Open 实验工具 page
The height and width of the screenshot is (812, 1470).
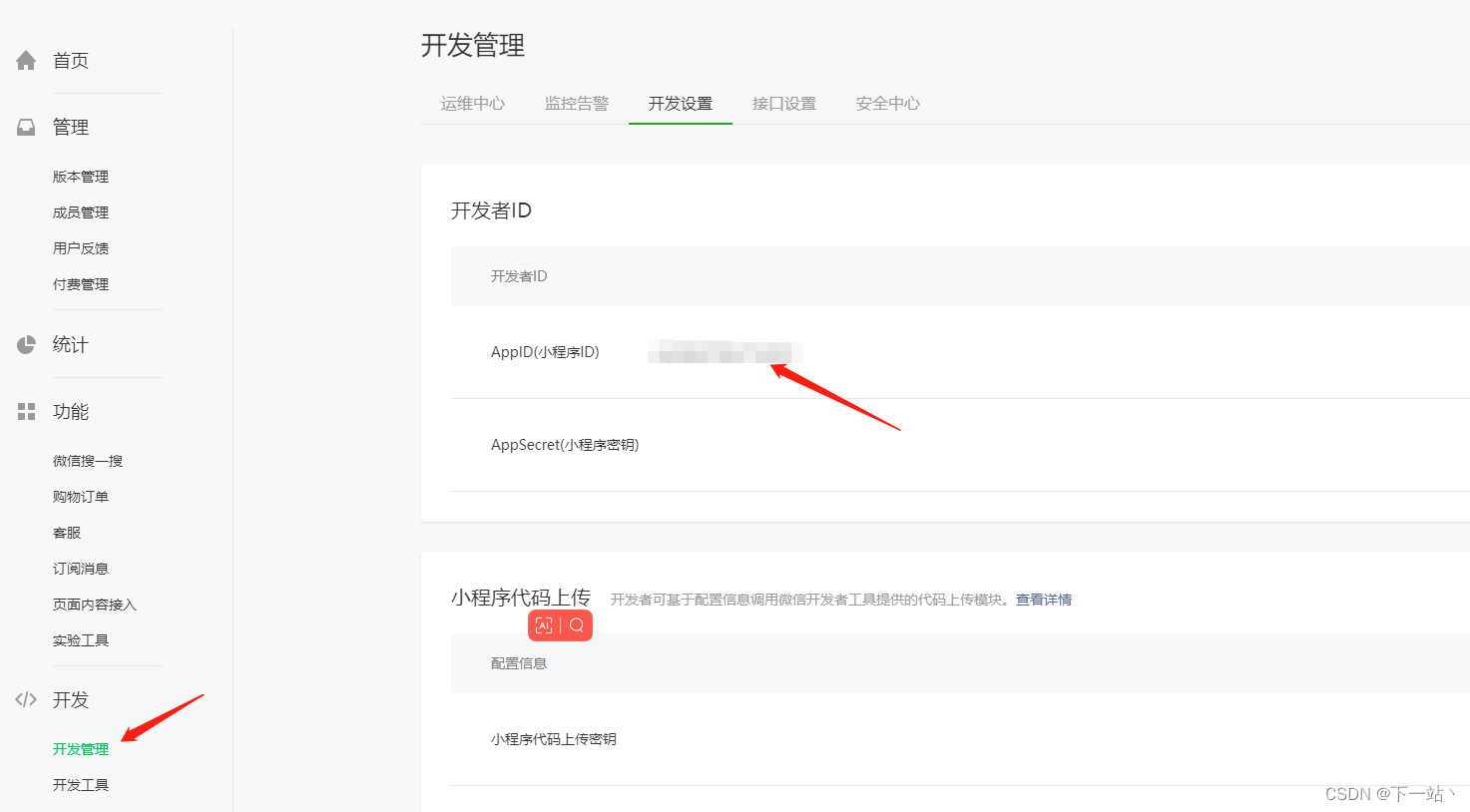81,640
